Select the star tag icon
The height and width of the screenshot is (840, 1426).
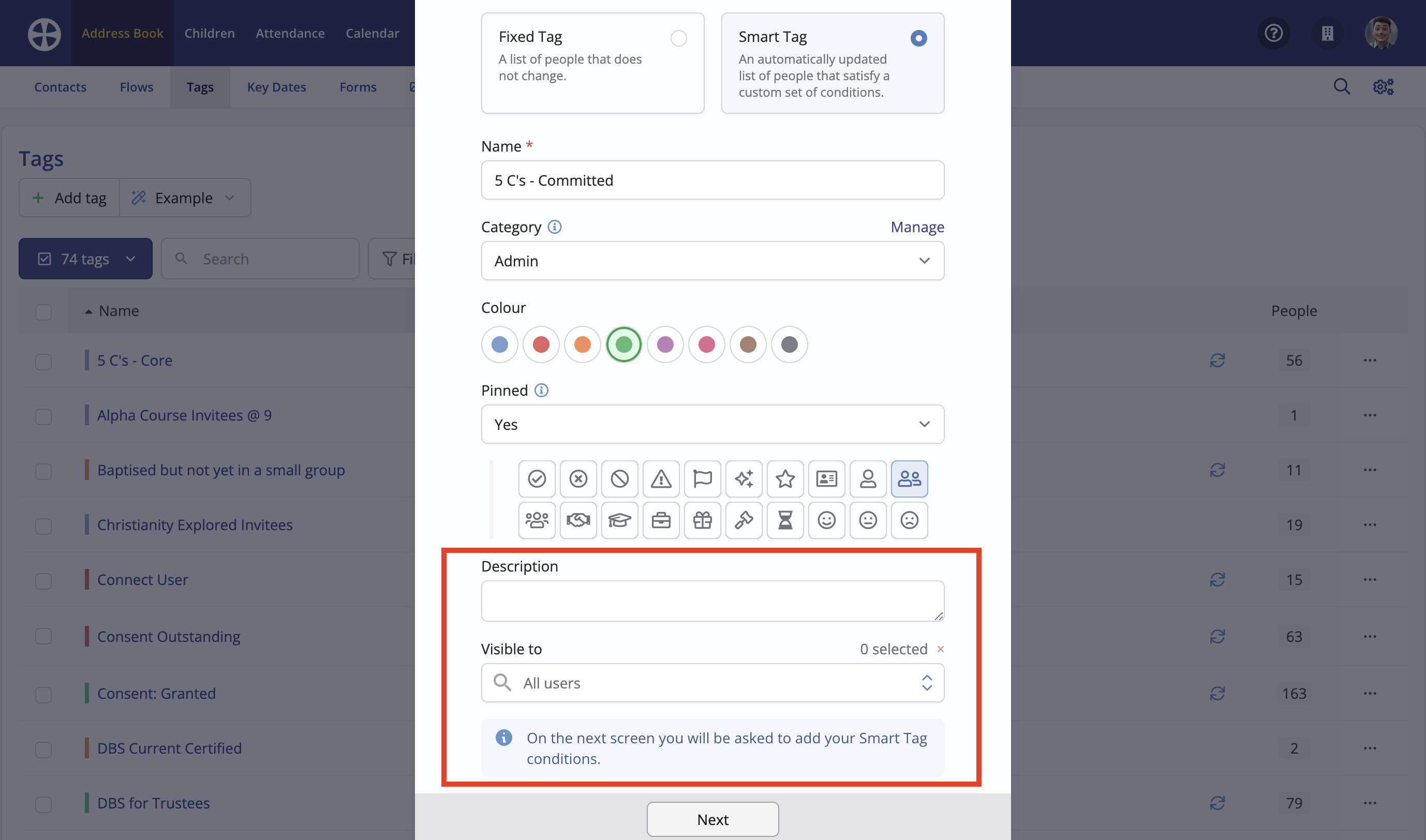coord(785,479)
